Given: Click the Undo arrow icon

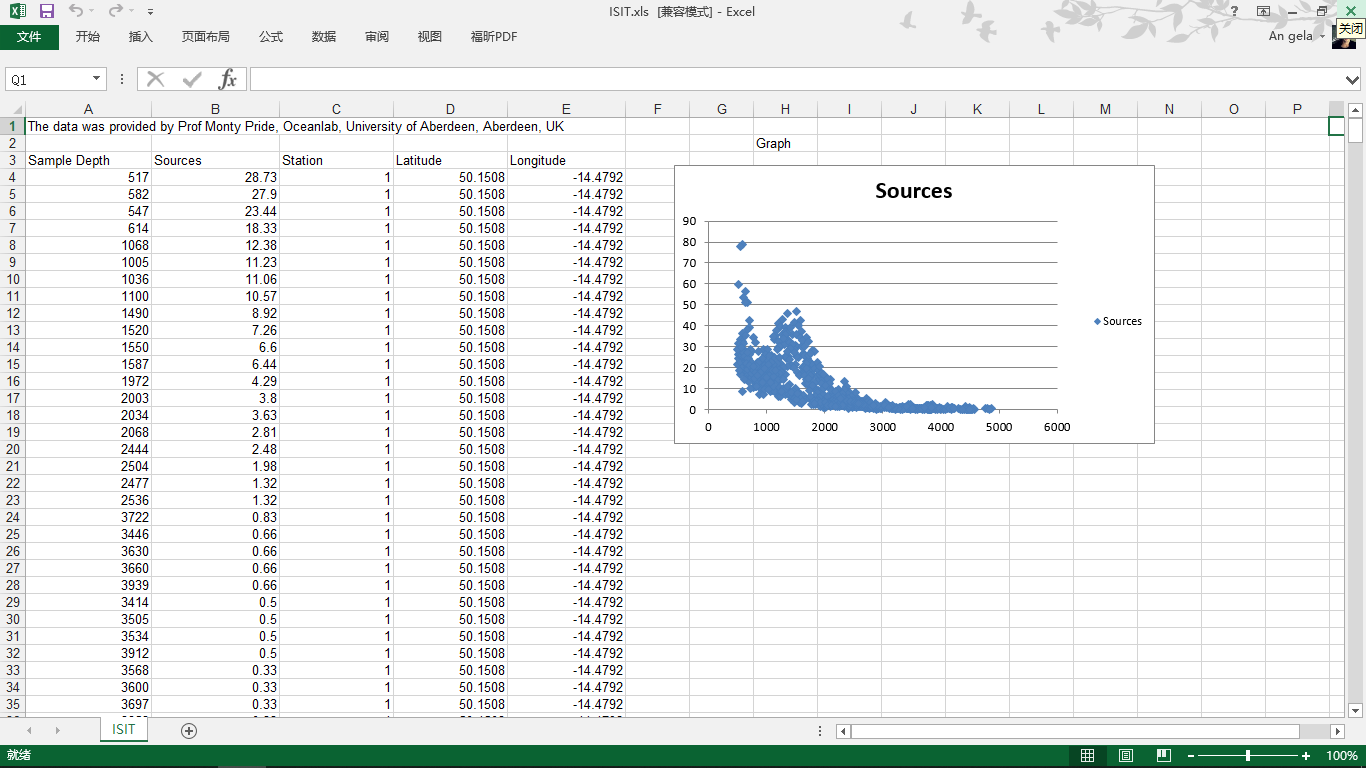Looking at the screenshot, I should coord(76,11).
